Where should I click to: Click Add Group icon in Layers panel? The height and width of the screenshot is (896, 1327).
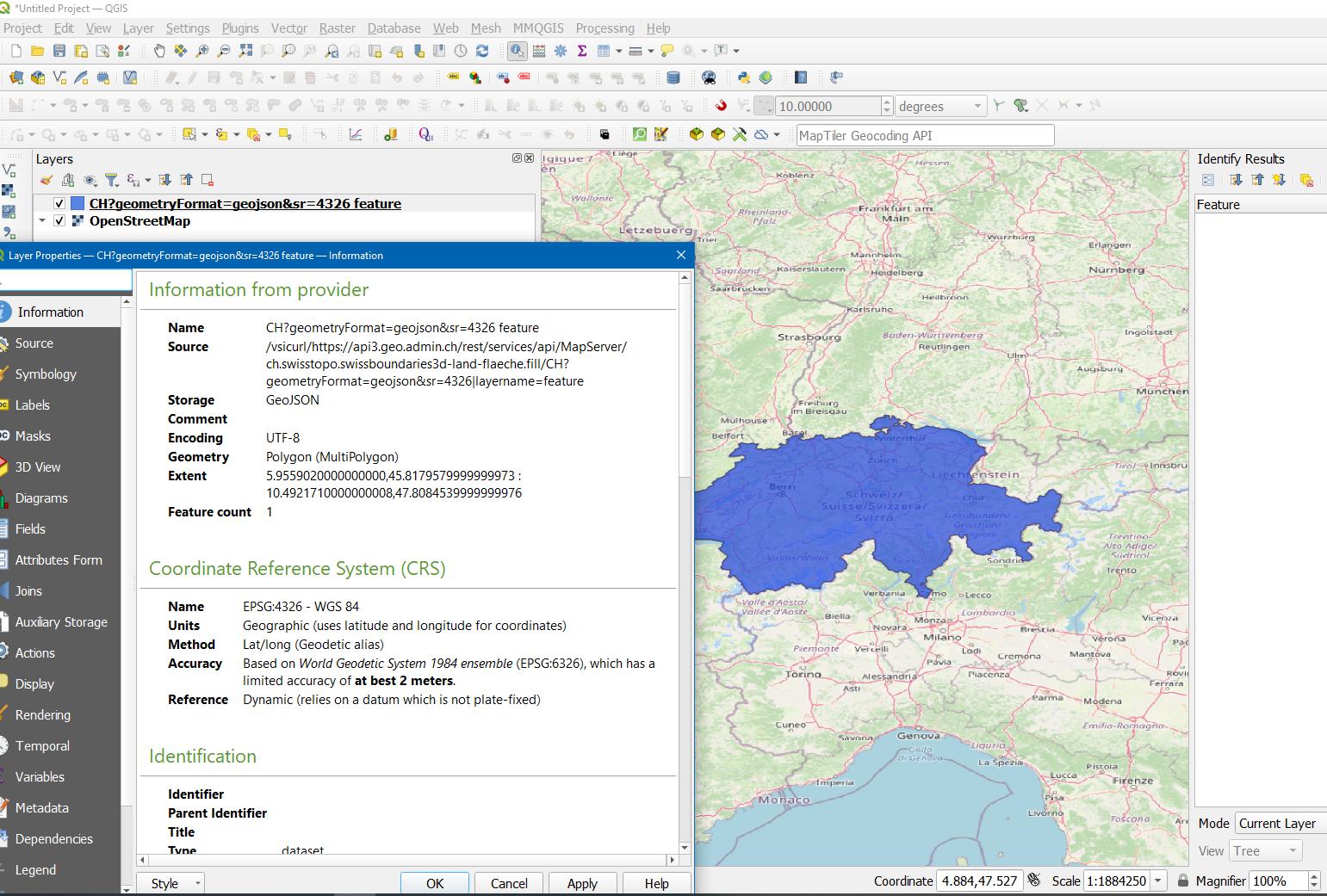68,180
